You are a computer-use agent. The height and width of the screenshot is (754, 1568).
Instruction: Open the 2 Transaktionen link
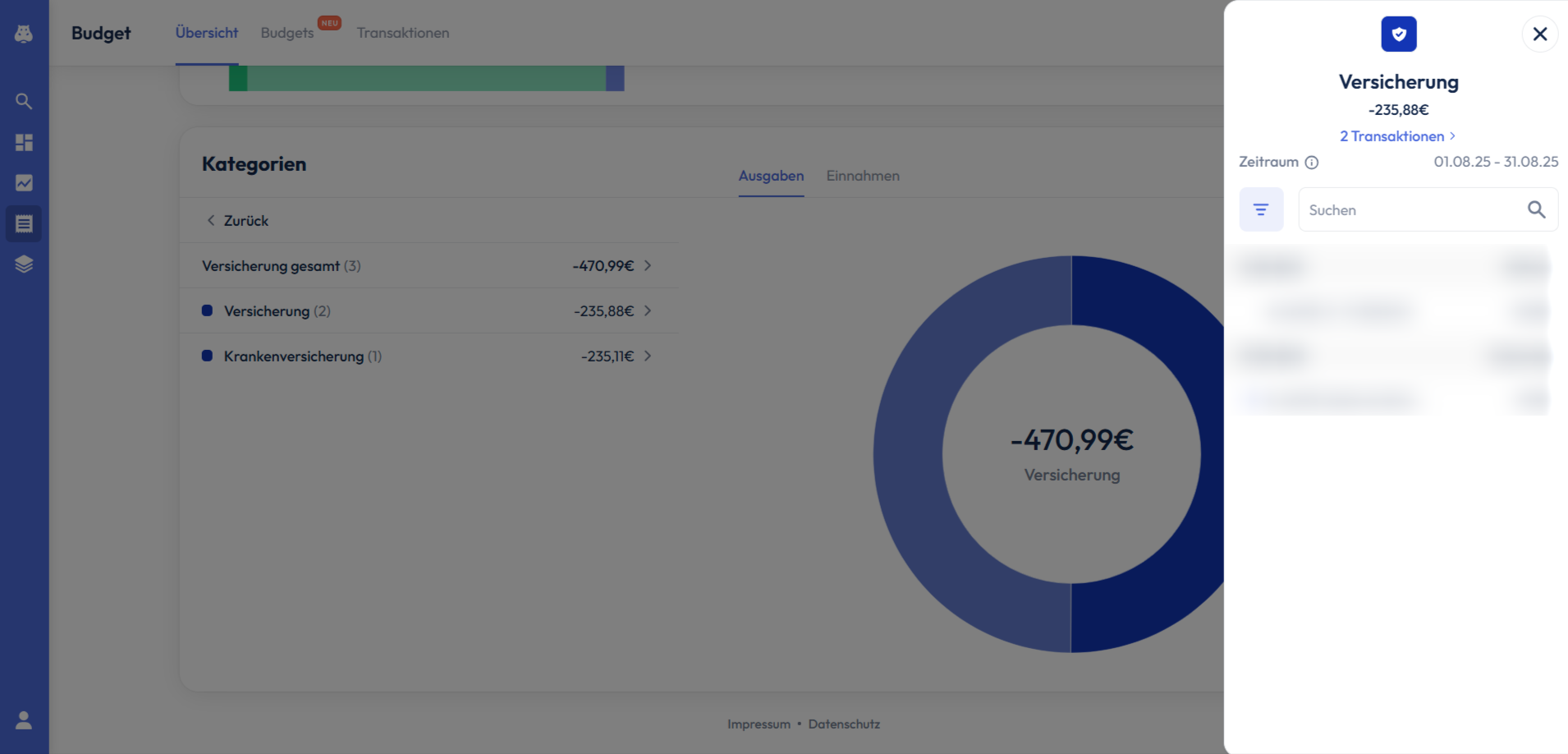[1396, 136]
